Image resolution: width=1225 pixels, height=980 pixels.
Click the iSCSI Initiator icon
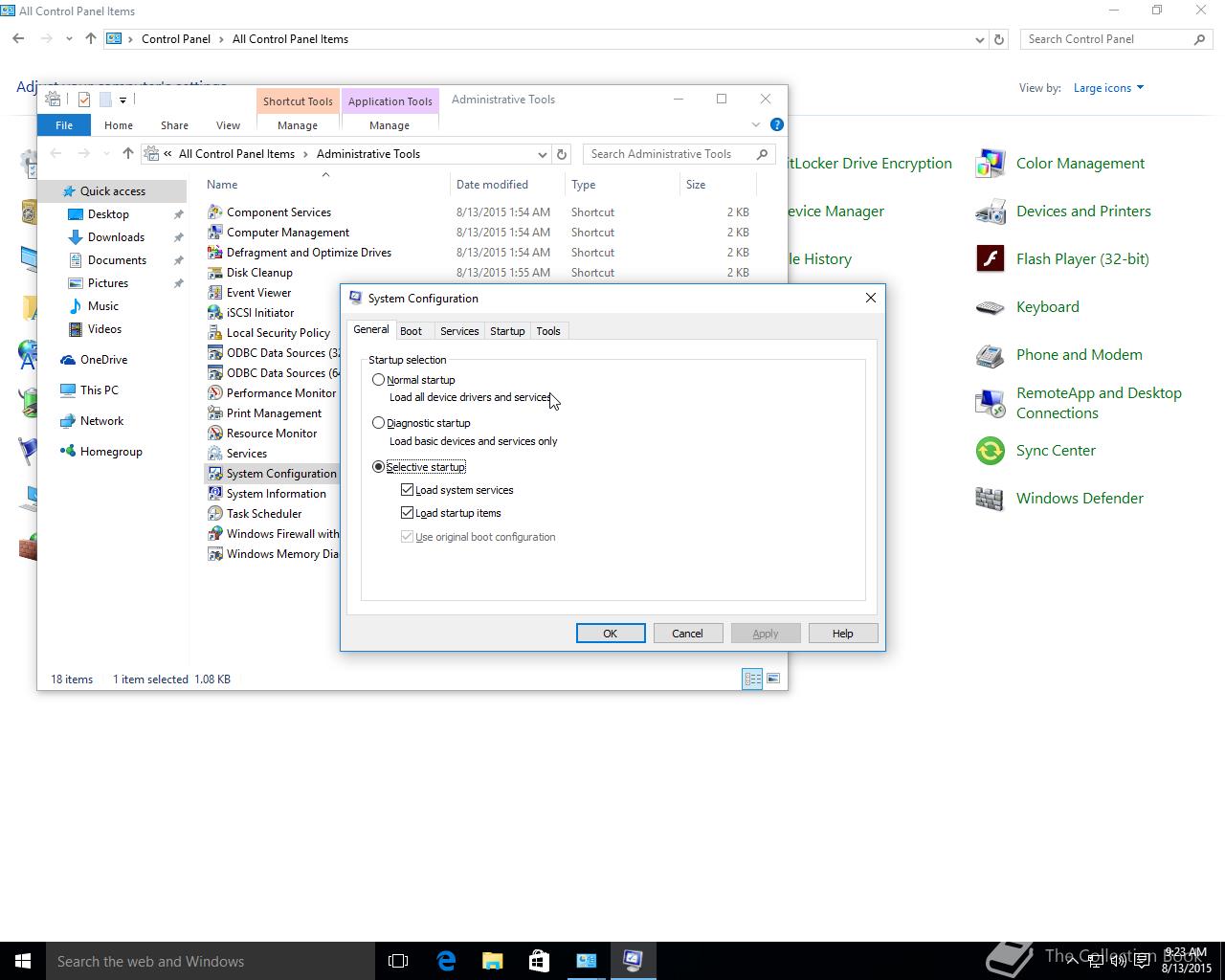(215, 313)
